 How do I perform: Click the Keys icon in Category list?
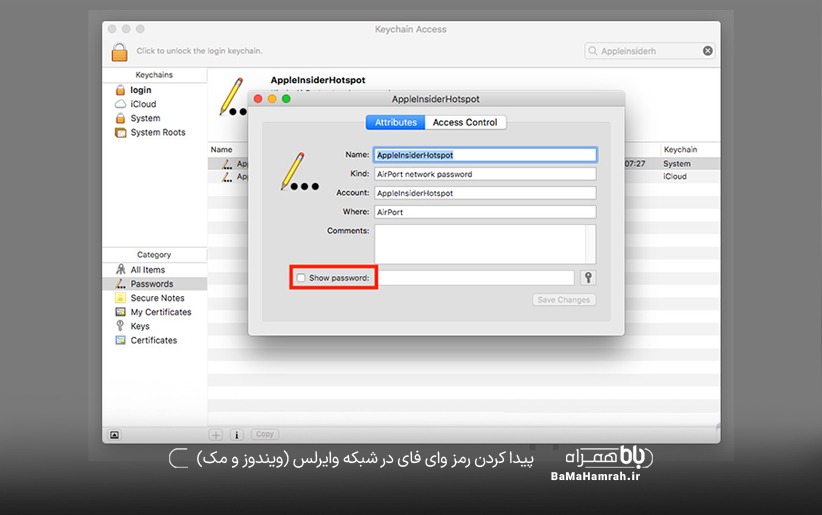[120, 326]
